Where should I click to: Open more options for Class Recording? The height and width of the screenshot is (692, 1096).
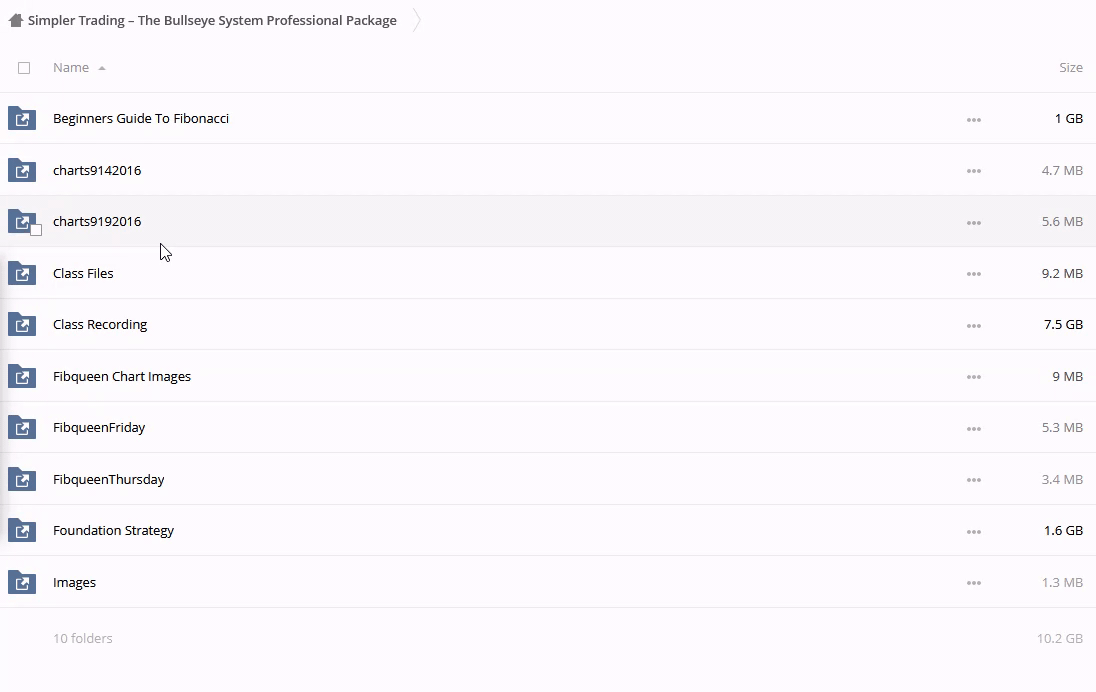tap(973, 326)
